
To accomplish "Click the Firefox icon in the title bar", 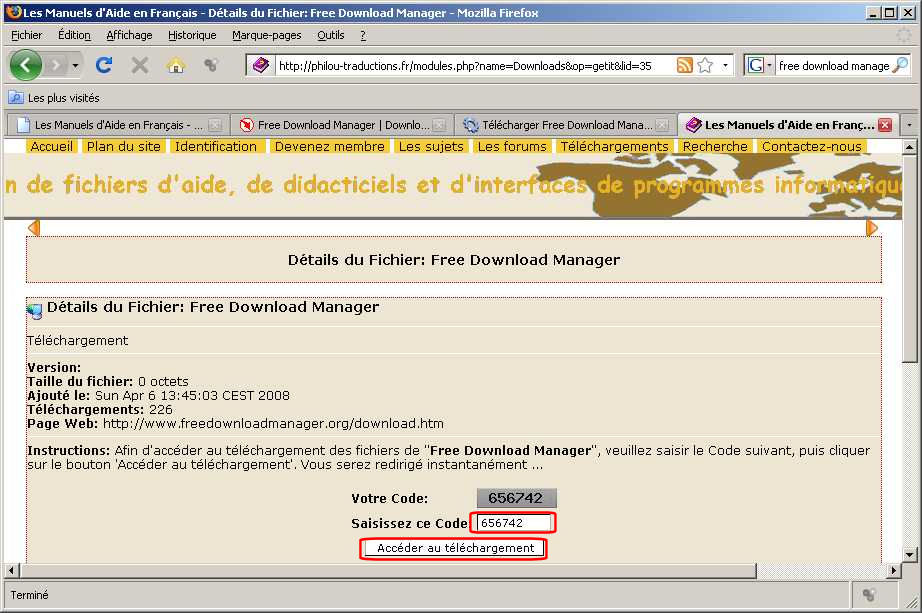I will pyautogui.click(x=13, y=12).
